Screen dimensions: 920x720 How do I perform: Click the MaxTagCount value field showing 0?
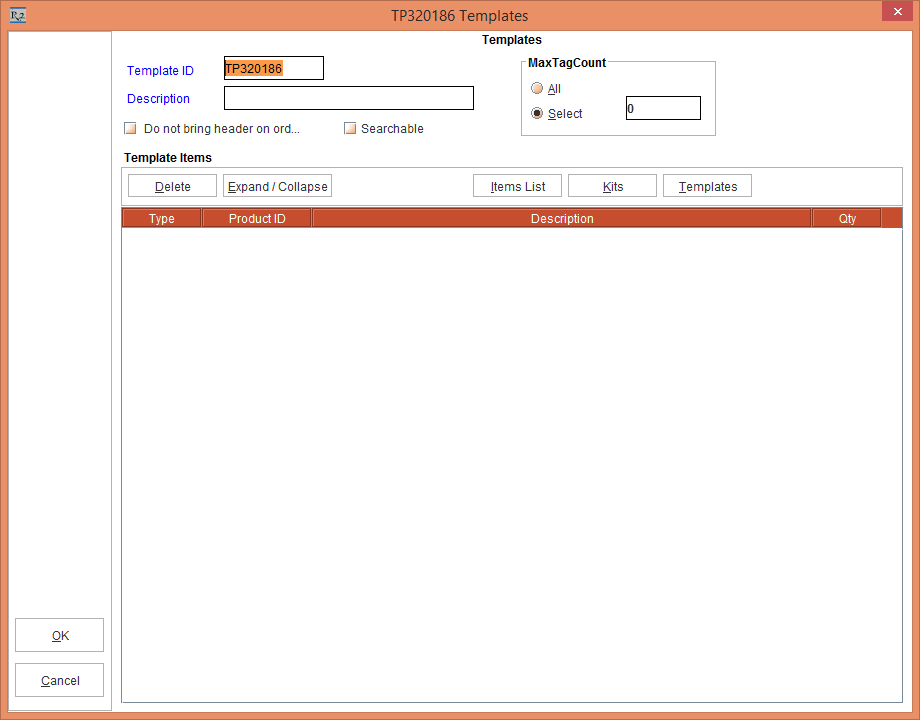663,107
